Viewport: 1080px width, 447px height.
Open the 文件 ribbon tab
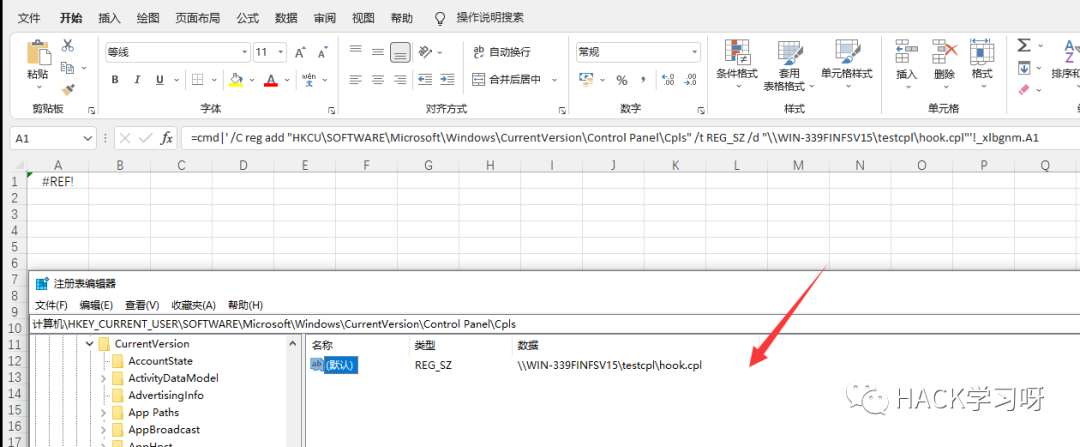(x=29, y=18)
